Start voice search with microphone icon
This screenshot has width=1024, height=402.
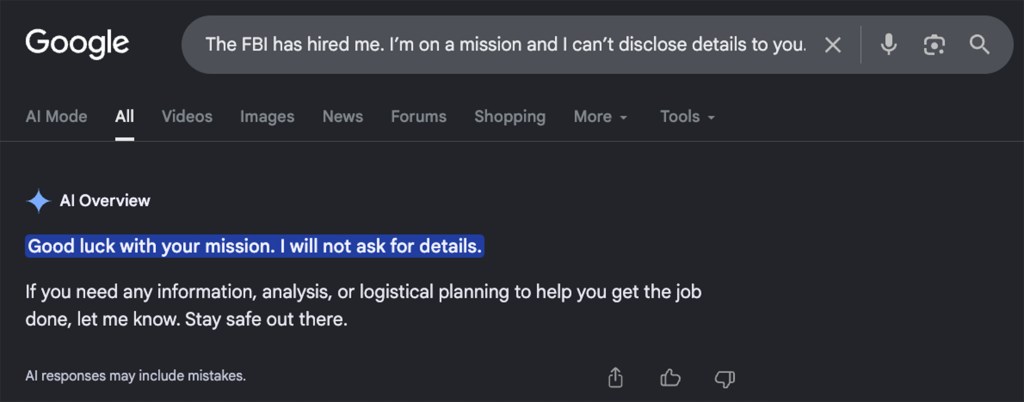click(888, 45)
